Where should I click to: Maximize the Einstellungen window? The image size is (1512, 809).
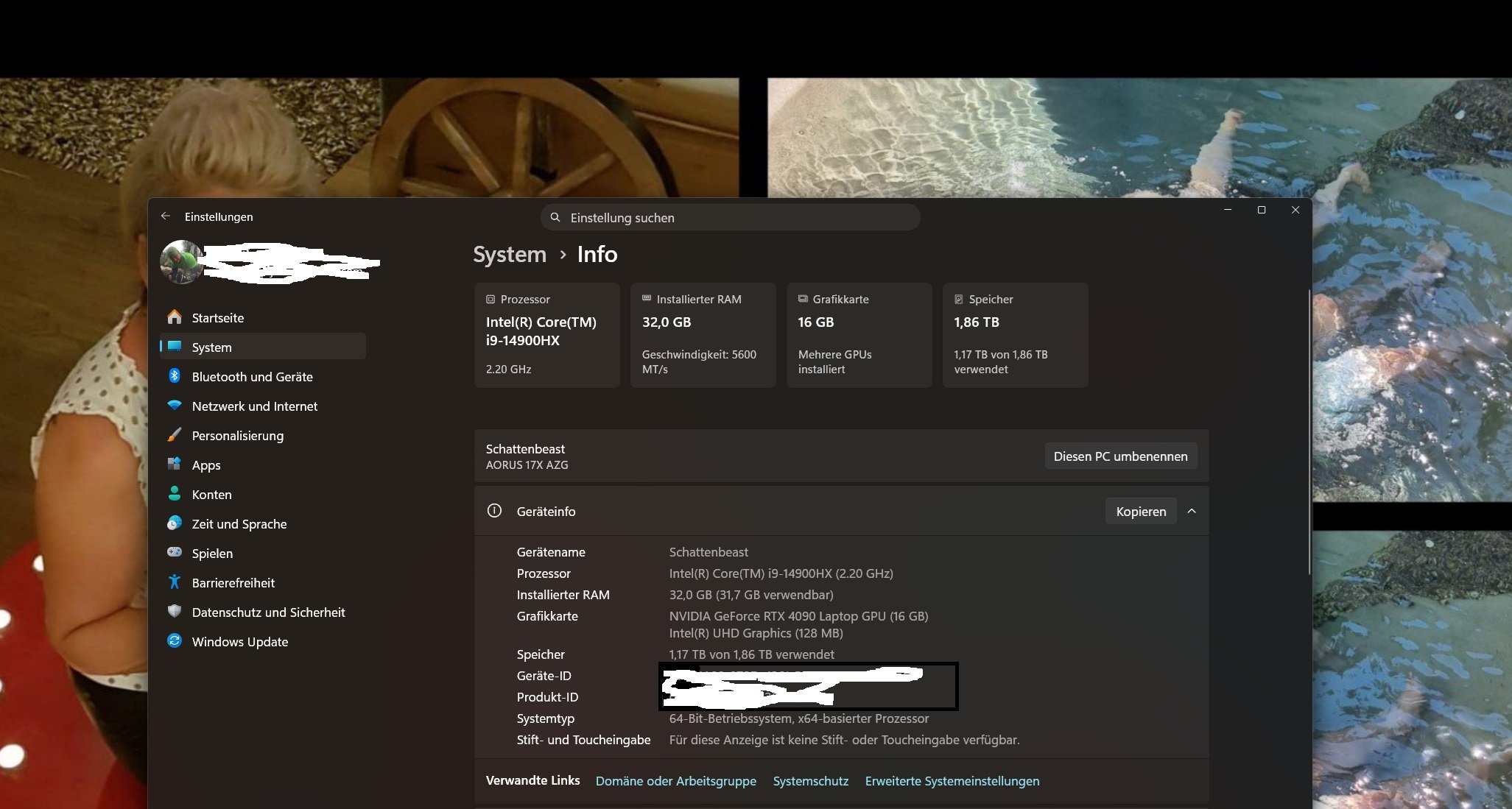point(1262,210)
